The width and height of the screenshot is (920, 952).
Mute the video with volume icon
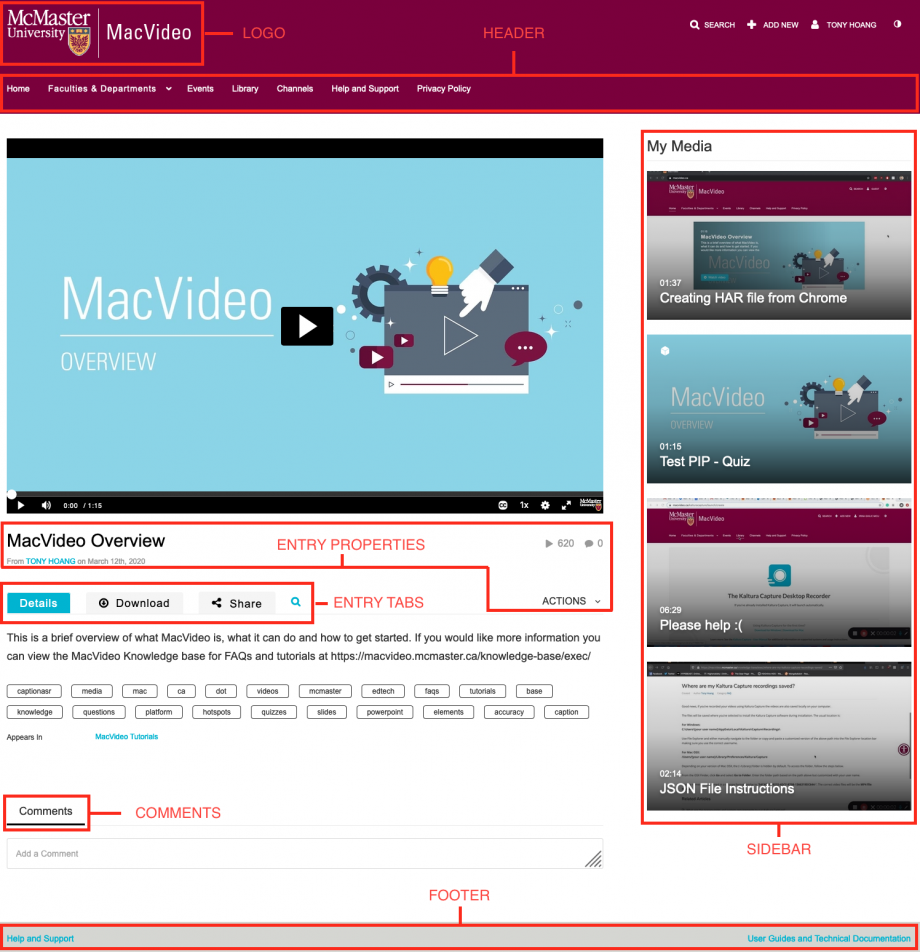(46, 505)
